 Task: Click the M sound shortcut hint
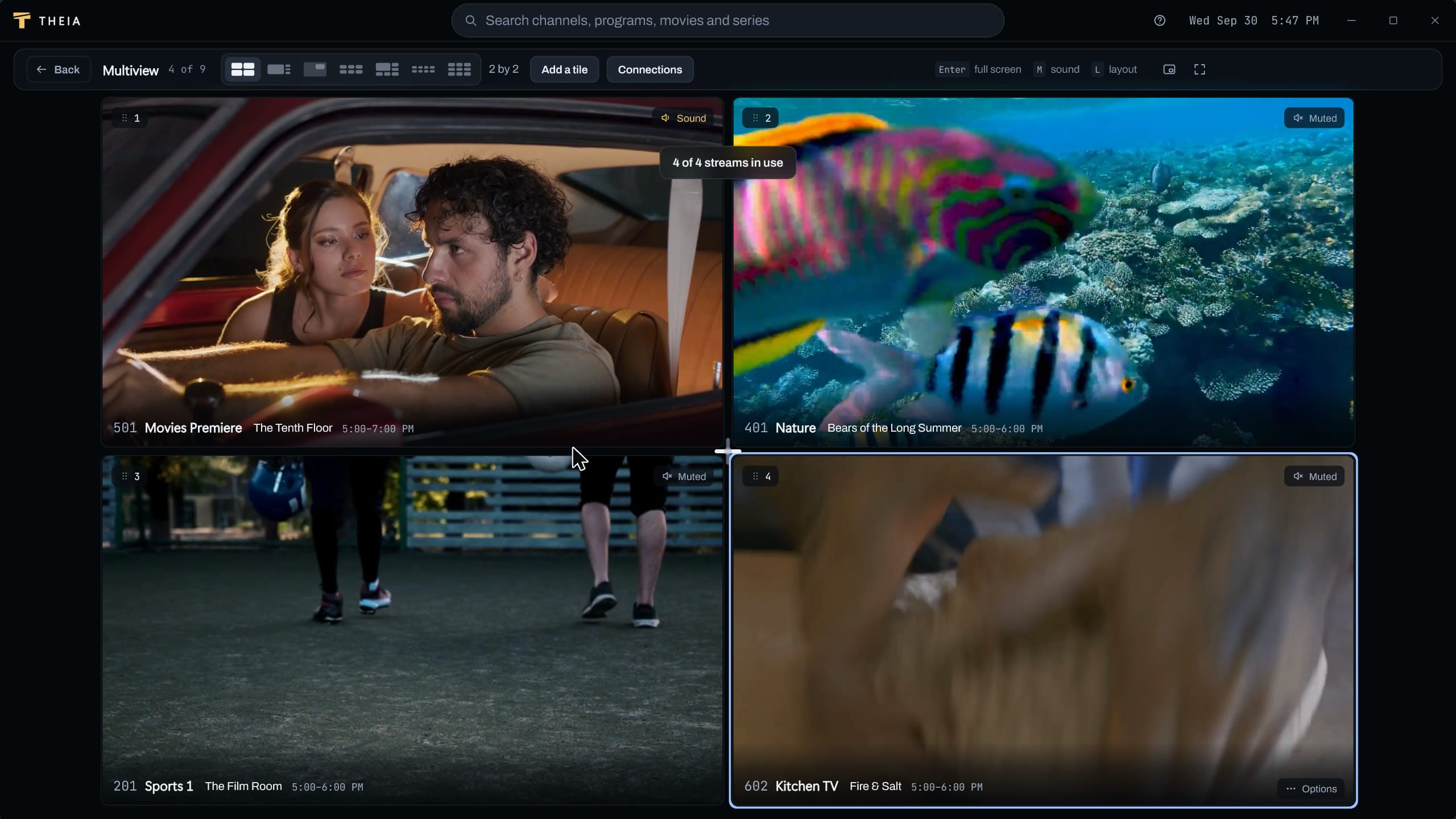[x=1057, y=69]
